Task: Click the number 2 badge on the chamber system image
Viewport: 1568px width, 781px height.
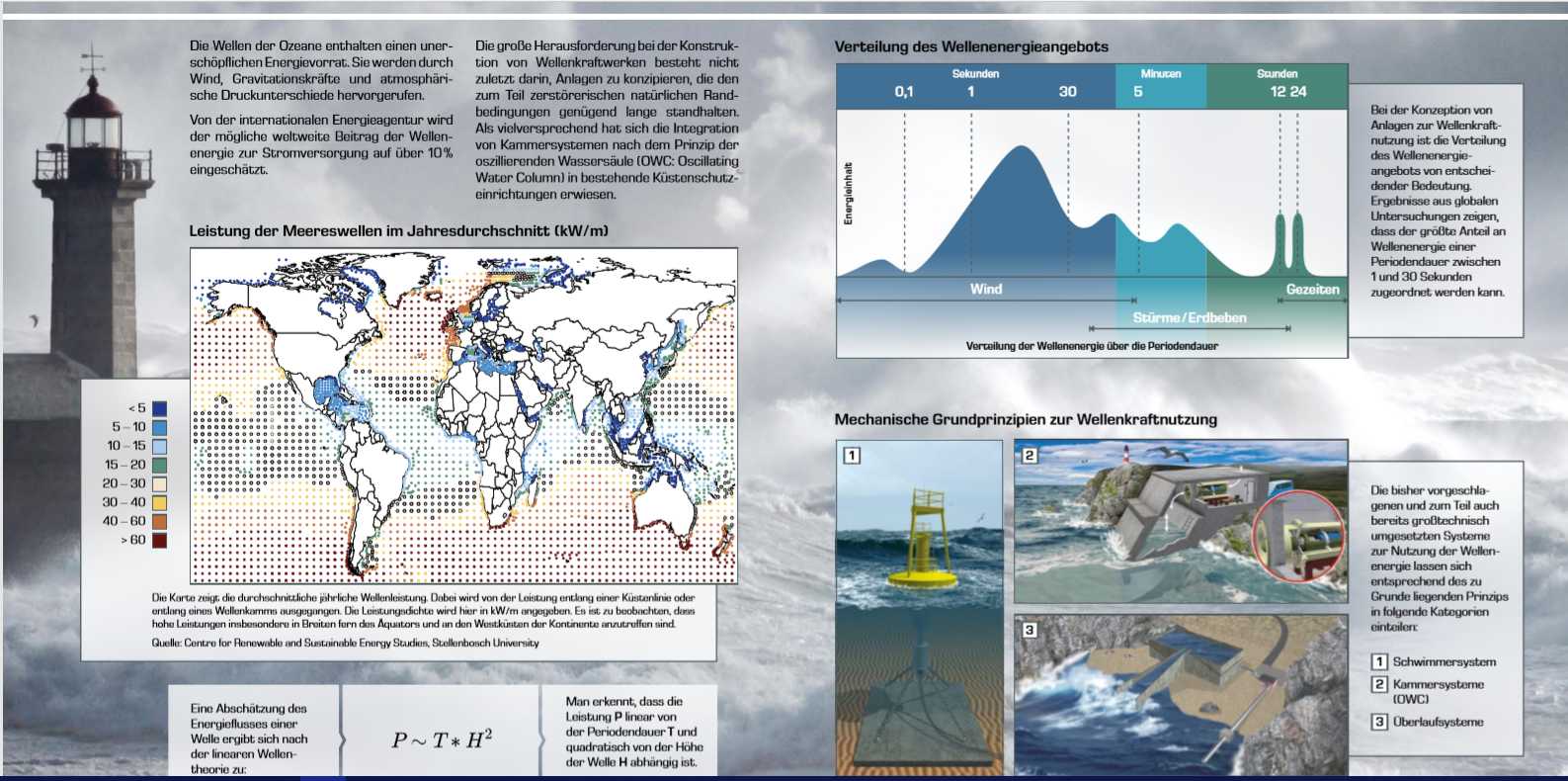Action: tap(1030, 455)
